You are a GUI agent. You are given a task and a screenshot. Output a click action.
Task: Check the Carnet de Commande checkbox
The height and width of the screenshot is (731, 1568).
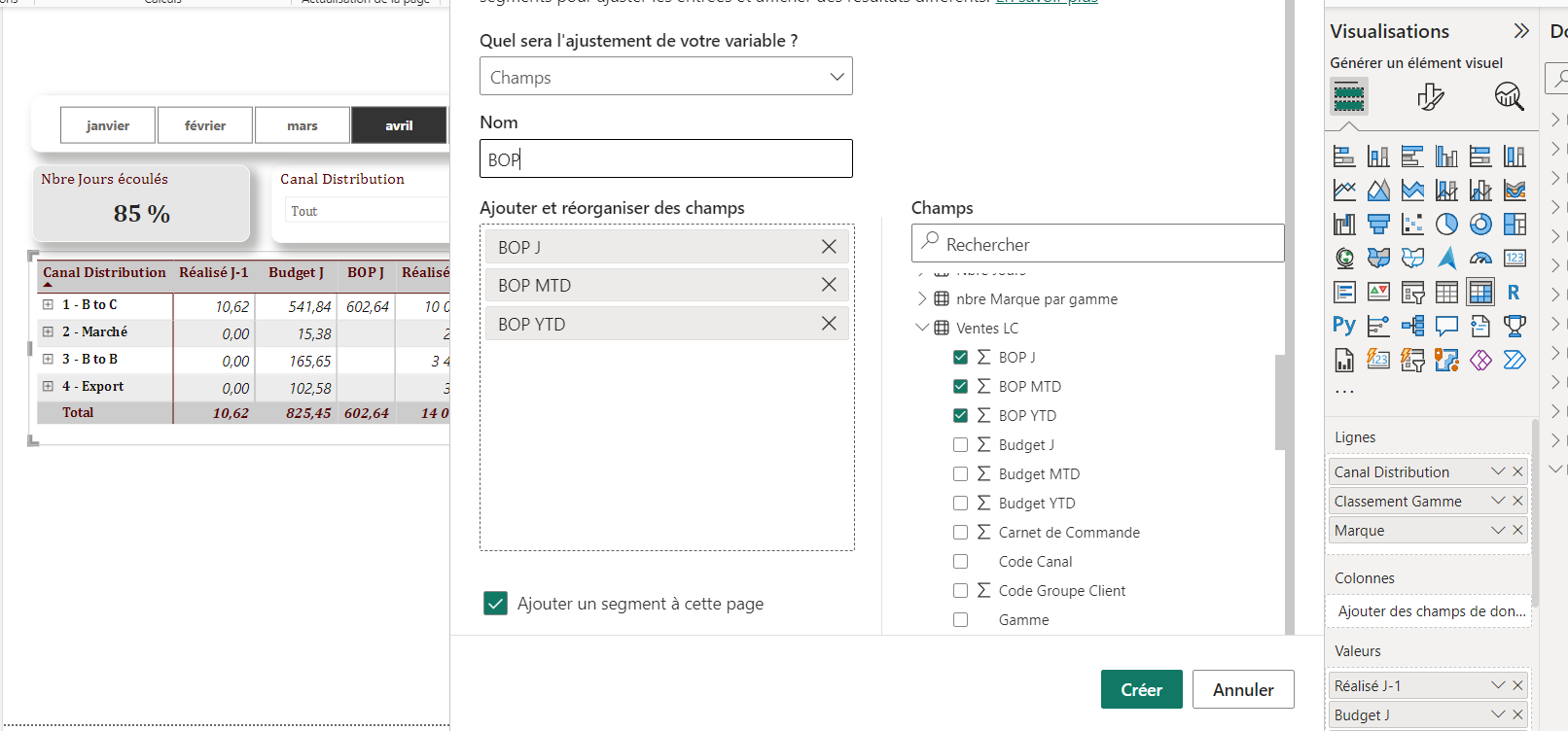pyautogui.click(x=960, y=532)
